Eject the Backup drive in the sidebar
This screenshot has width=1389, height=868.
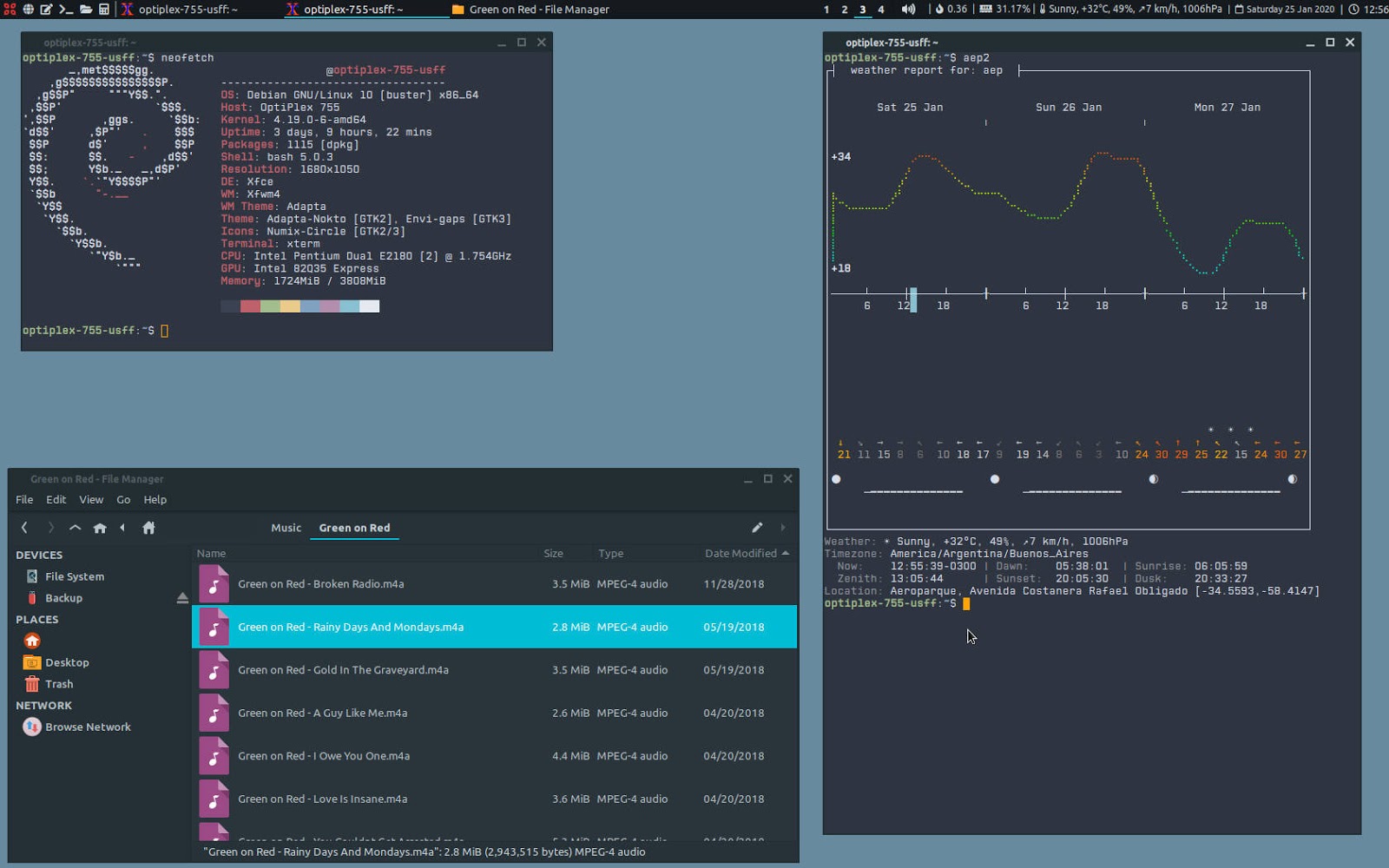click(x=181, y=597)
